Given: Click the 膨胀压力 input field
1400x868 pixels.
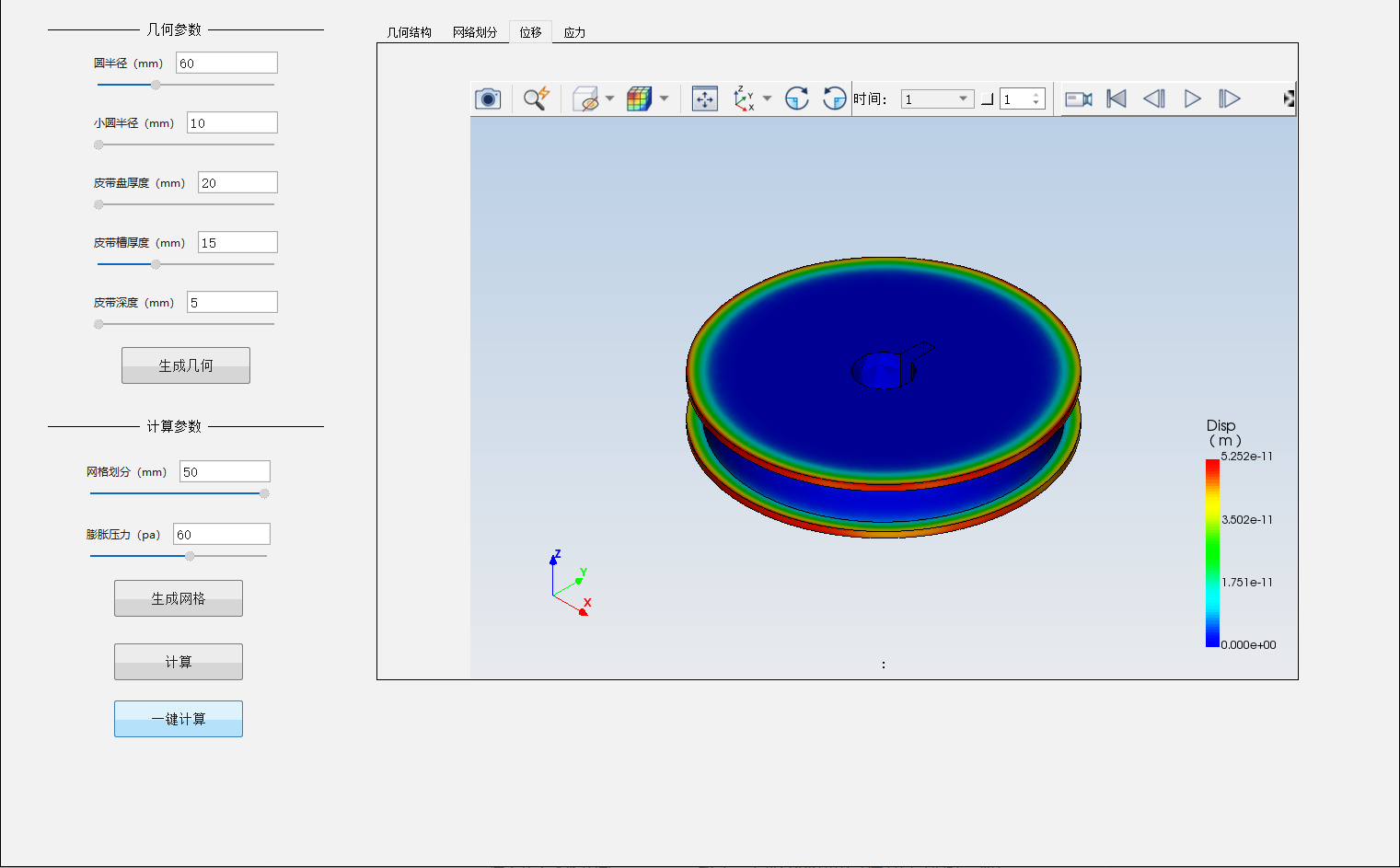Looking at the screenshot, I should click(222, 534).
